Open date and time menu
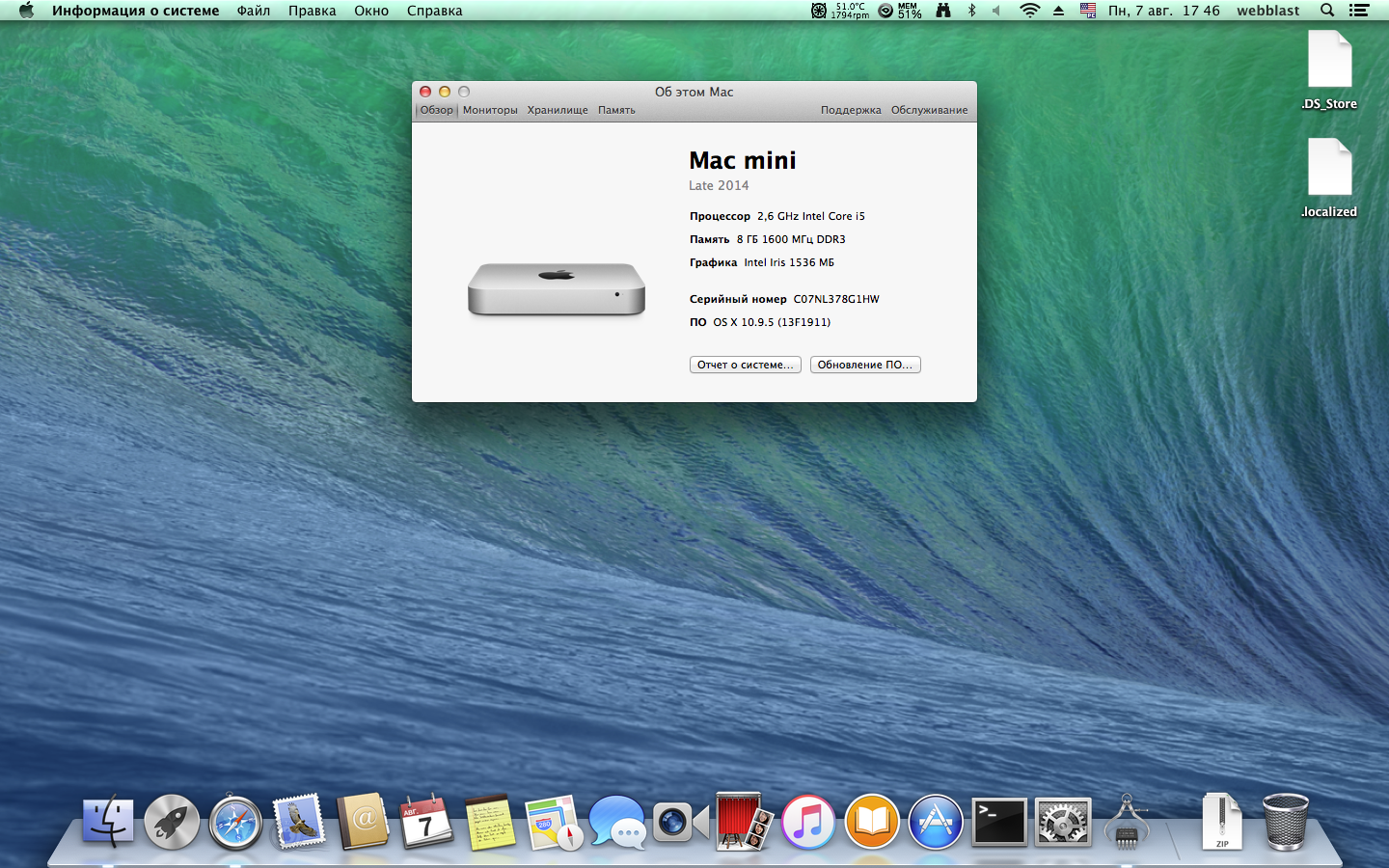 point(1164,11)
